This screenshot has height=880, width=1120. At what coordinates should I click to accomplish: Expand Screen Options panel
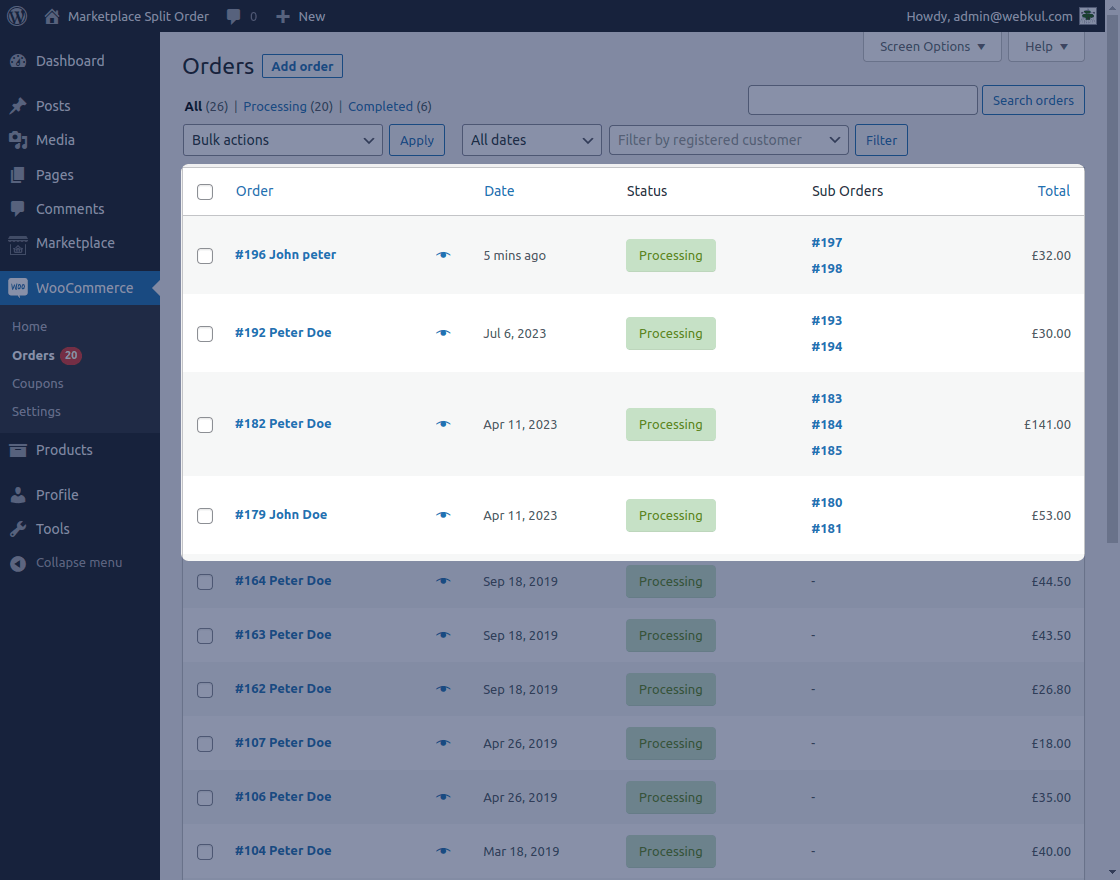[x=932, y=46]
